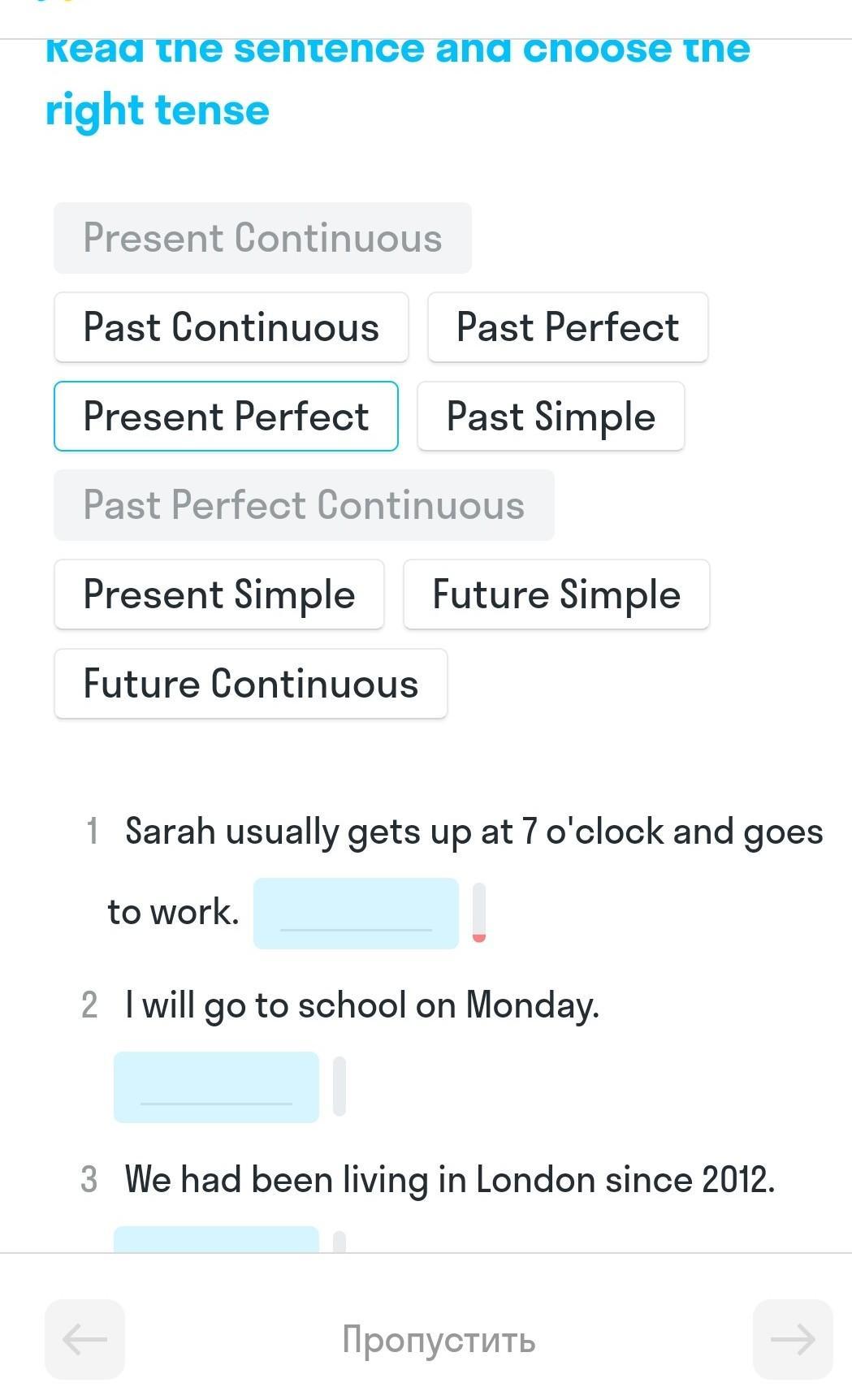Image resolution: width=852 pixels, height=1400 pixels.
Task: Select the Past Simple tense option
Action: [x=551, y=417]
